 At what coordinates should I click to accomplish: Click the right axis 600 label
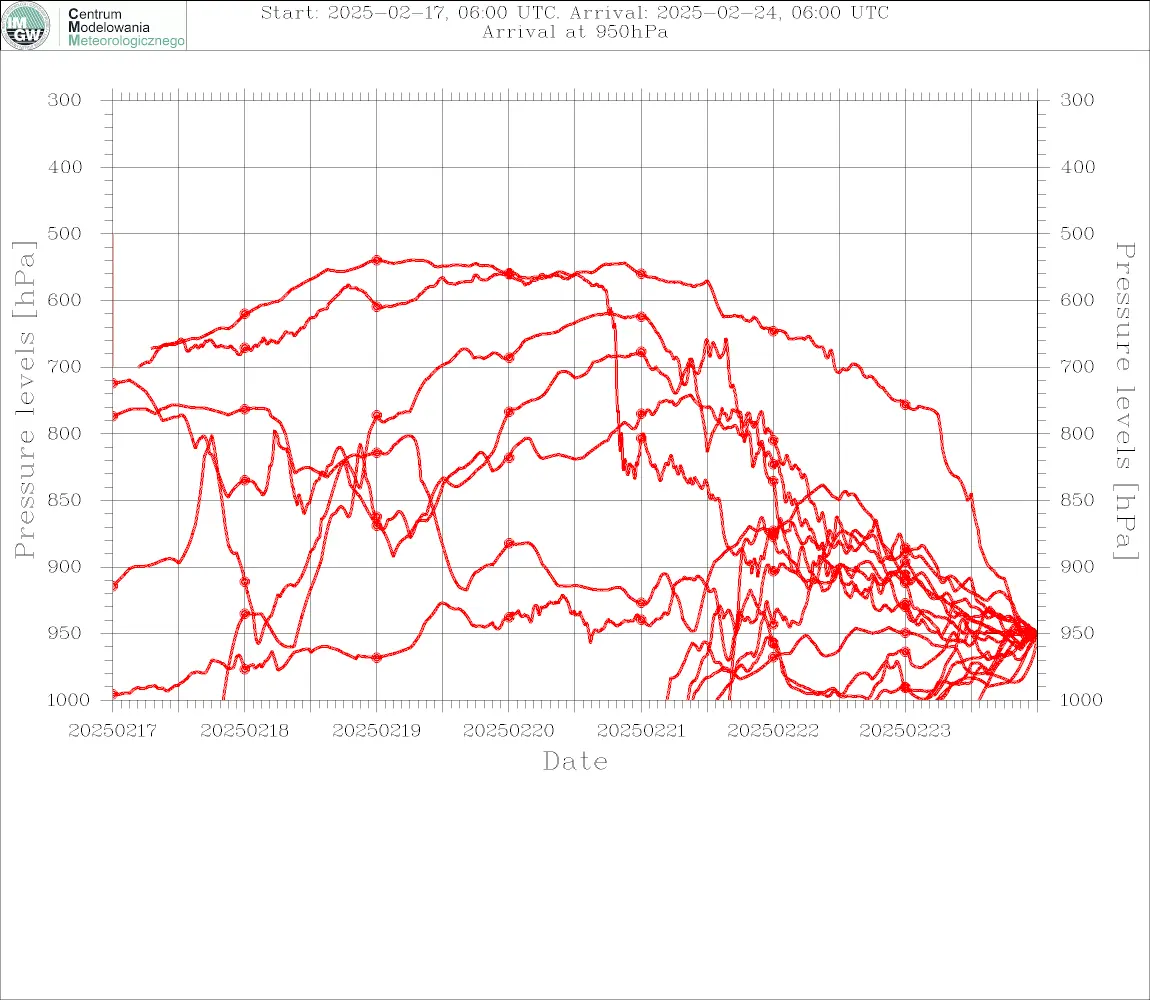[1077, 300]
